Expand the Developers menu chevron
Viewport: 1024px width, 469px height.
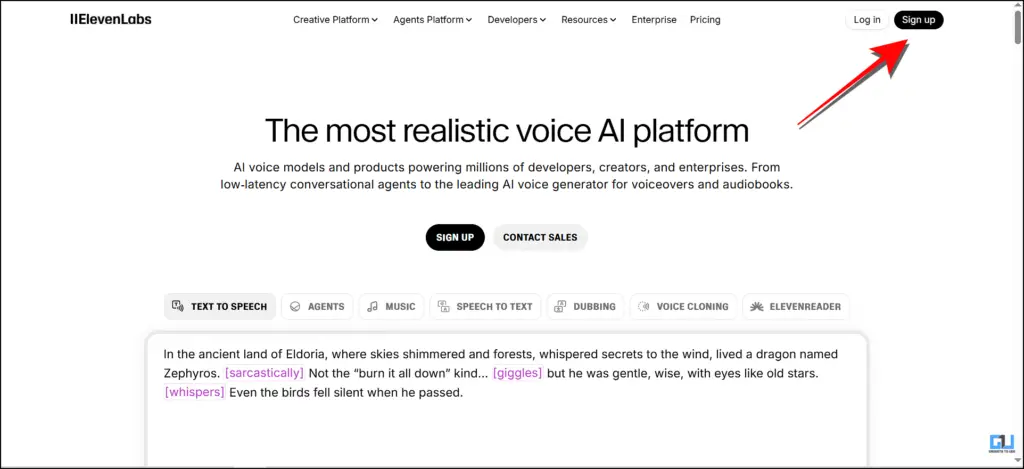point(544,20)
